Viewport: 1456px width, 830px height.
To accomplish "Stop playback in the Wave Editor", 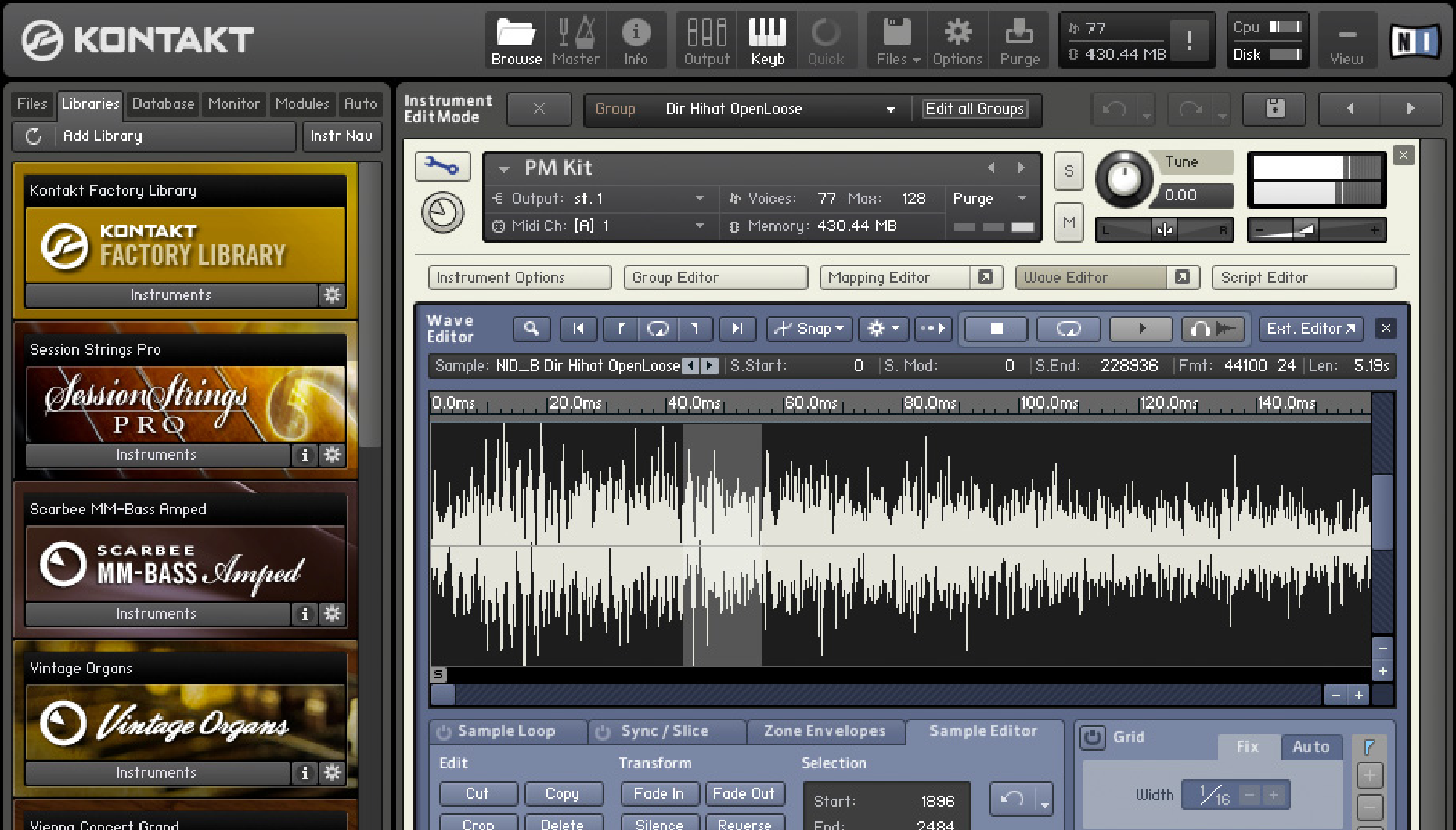I will [x=995, y=329].
